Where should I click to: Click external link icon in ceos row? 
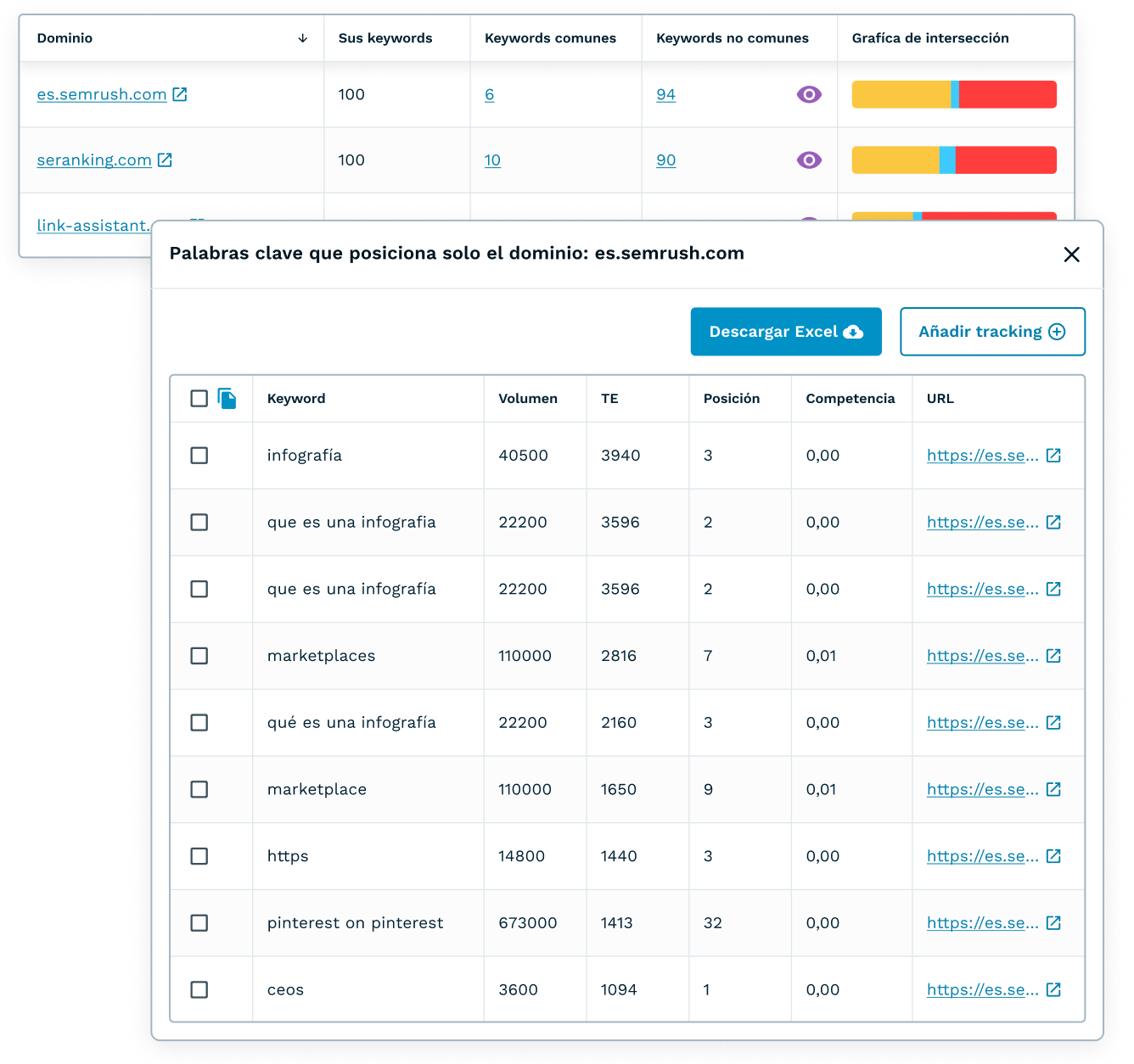(1053, 989)
